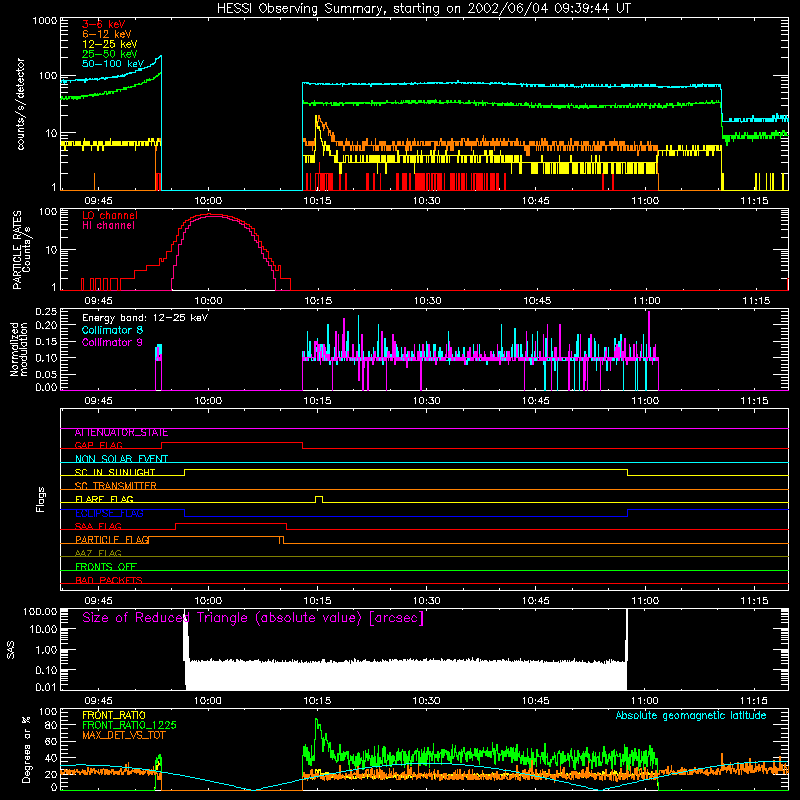Screen dimensions: 800x800
Task: Click the SC_IN_SUNLIGHT flag label
Action: pos(115,472)
